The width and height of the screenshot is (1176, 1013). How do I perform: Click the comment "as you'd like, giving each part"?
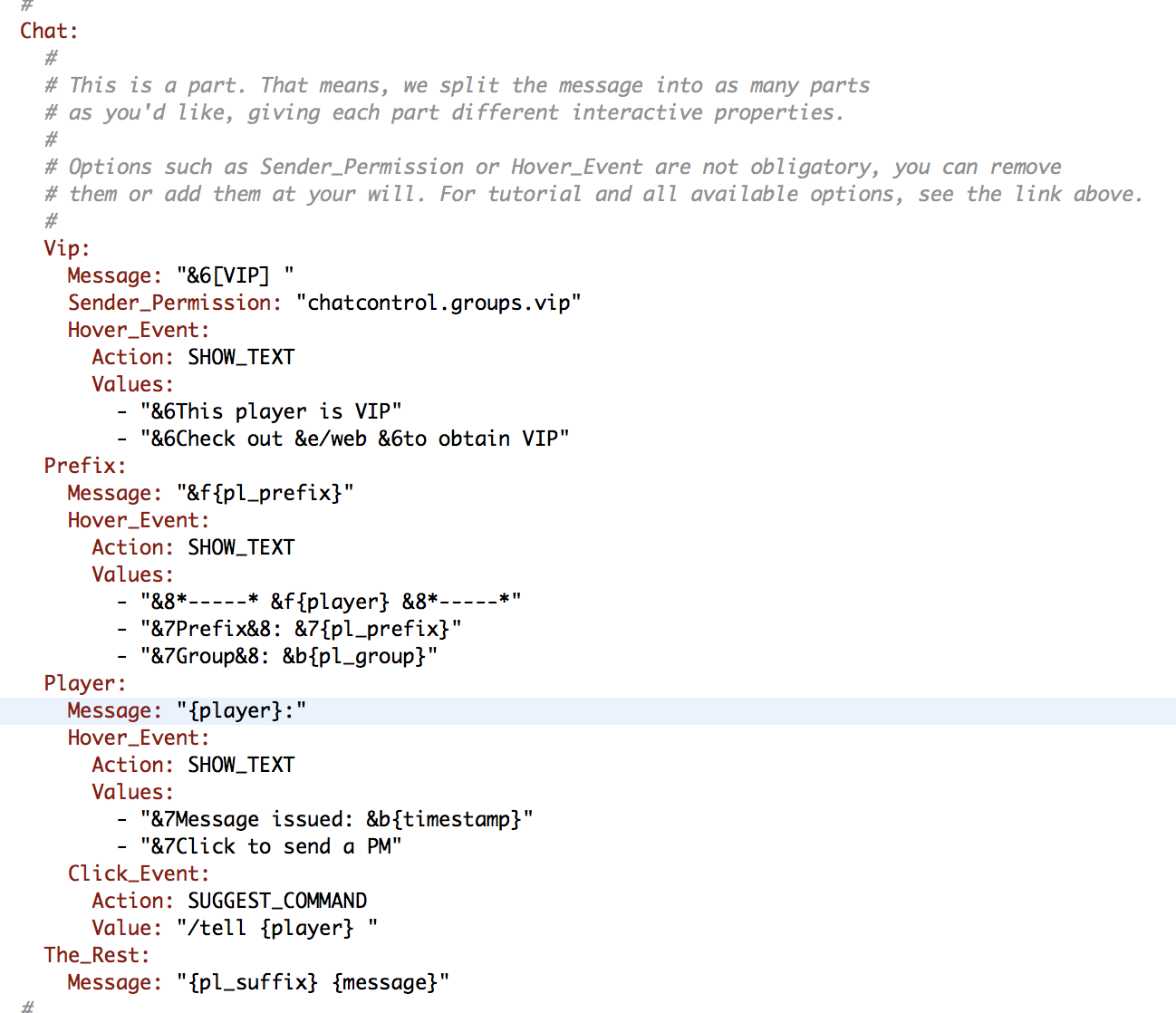coord(445,112)
